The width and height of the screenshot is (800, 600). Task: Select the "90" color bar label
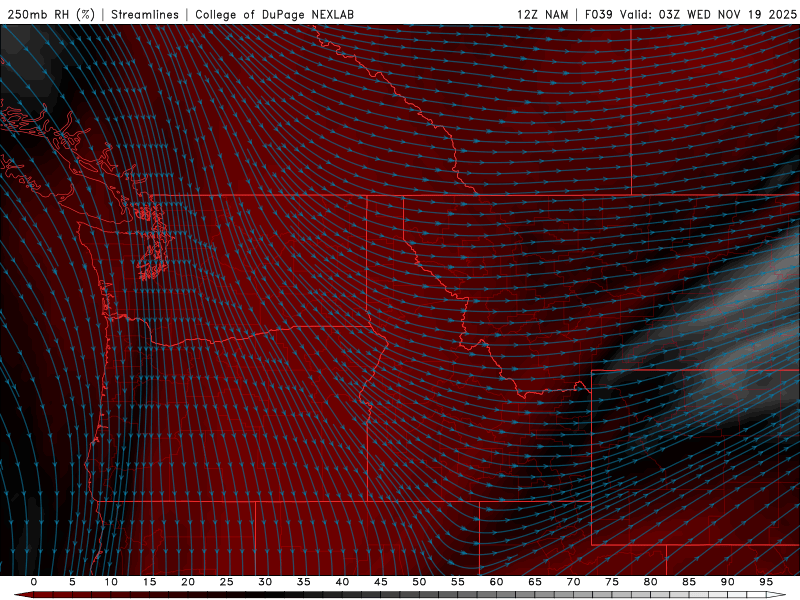click(728, 582)
